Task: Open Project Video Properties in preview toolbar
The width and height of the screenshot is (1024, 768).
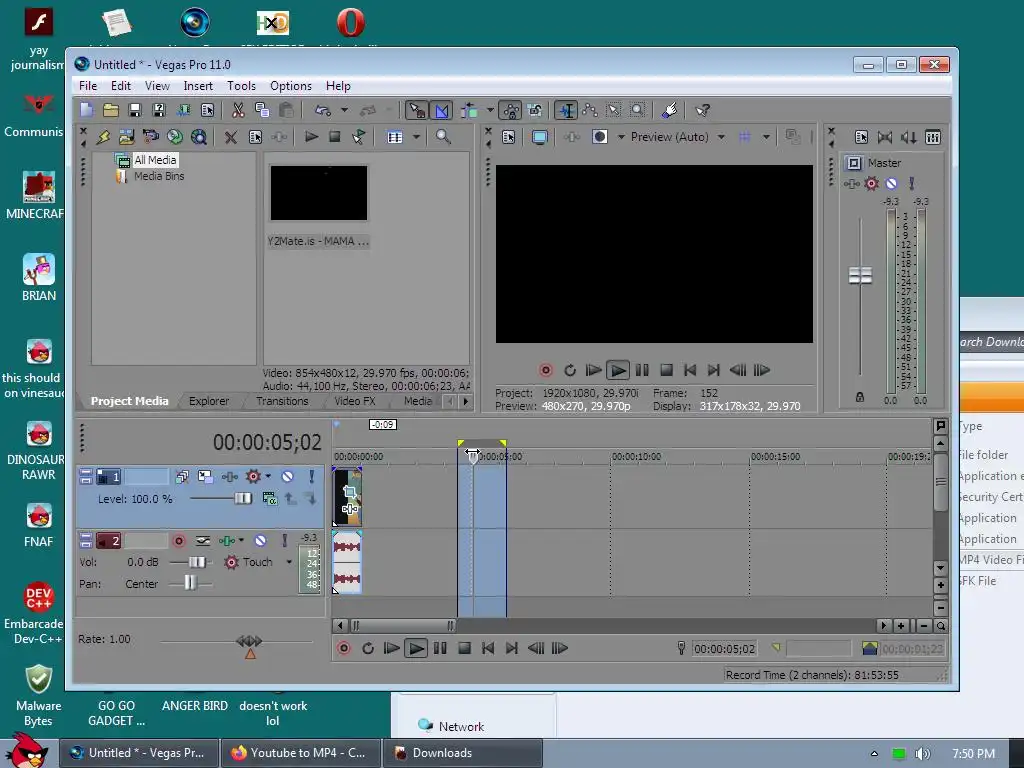Action: pyautogui.click(x=509, y=136)
